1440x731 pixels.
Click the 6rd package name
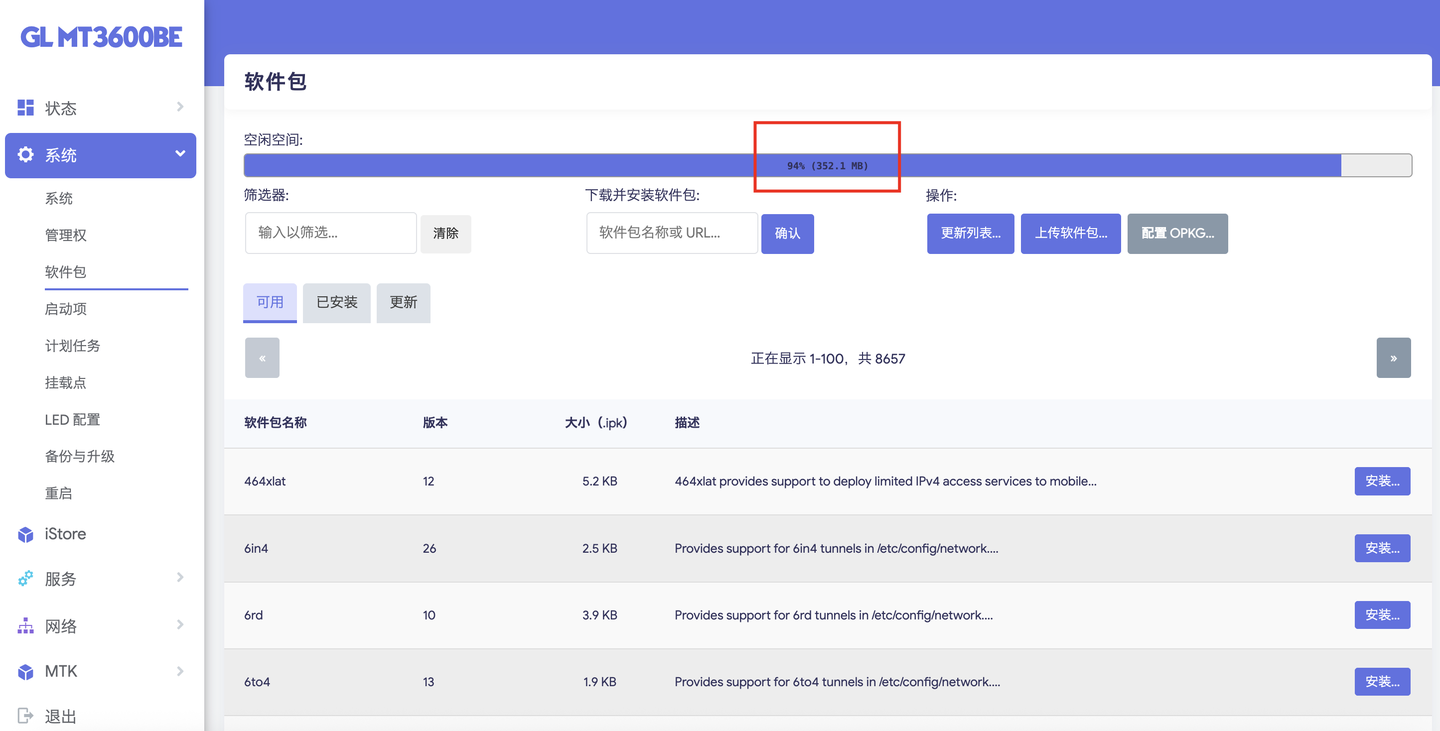[x=253, y=615]
